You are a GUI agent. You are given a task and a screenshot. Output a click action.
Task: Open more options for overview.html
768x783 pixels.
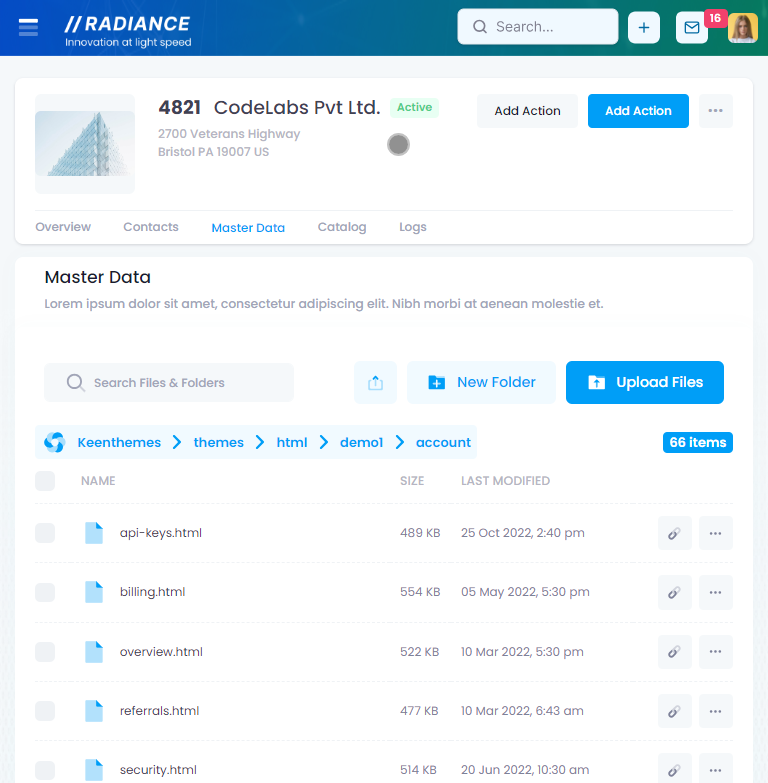tap(715, 652)
